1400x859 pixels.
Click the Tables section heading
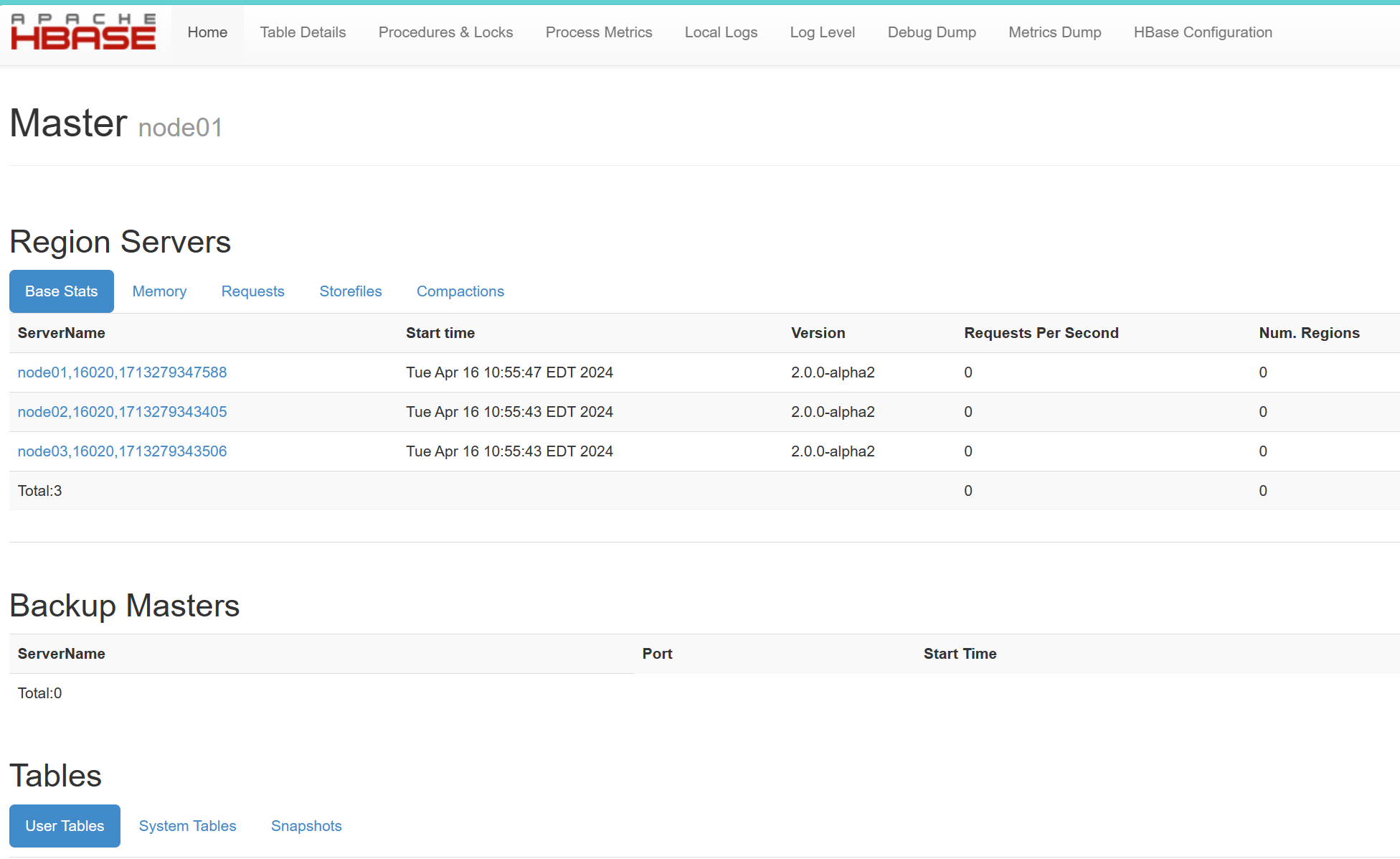pos(55,776)
